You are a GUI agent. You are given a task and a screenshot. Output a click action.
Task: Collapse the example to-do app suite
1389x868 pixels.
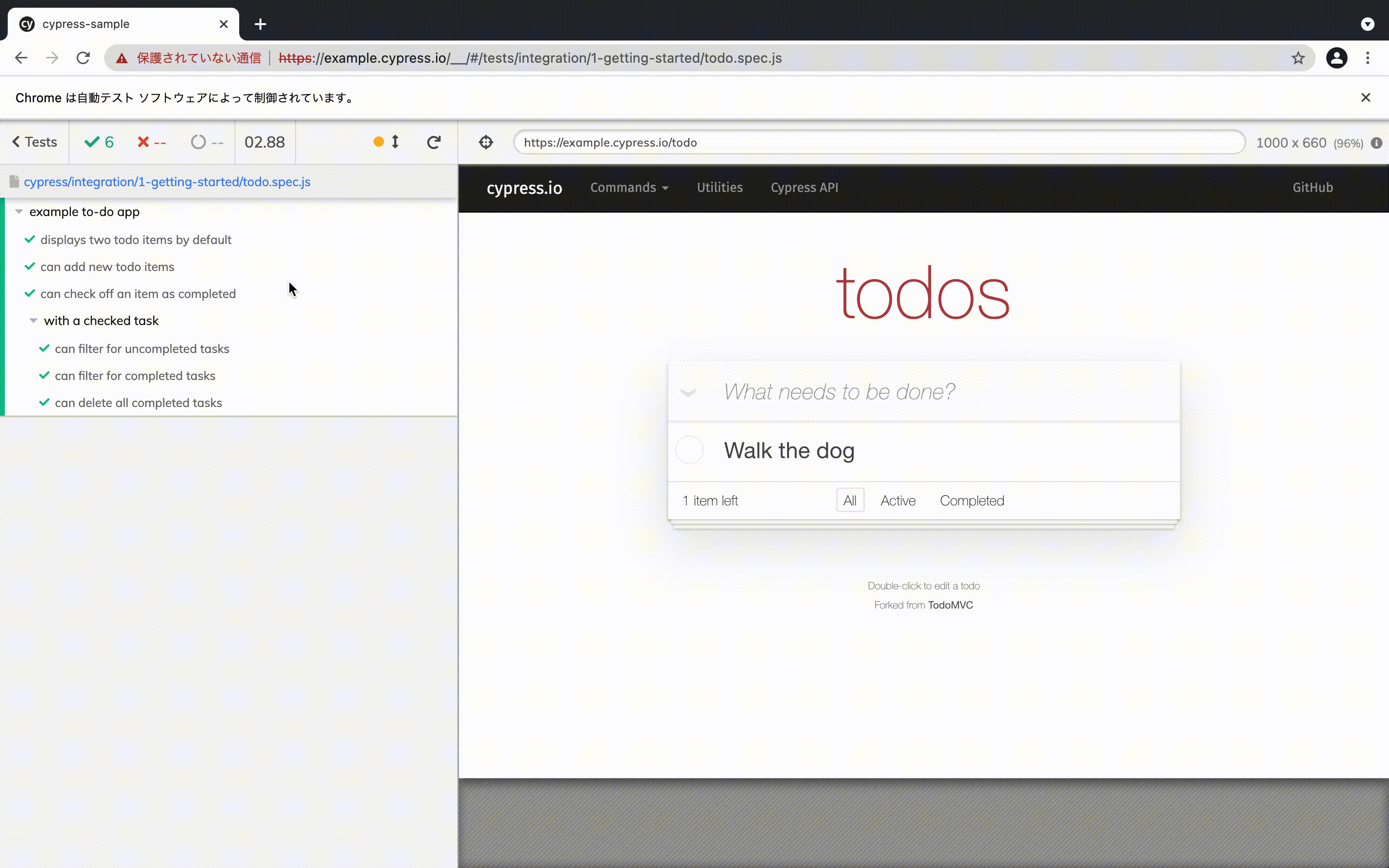84,212
